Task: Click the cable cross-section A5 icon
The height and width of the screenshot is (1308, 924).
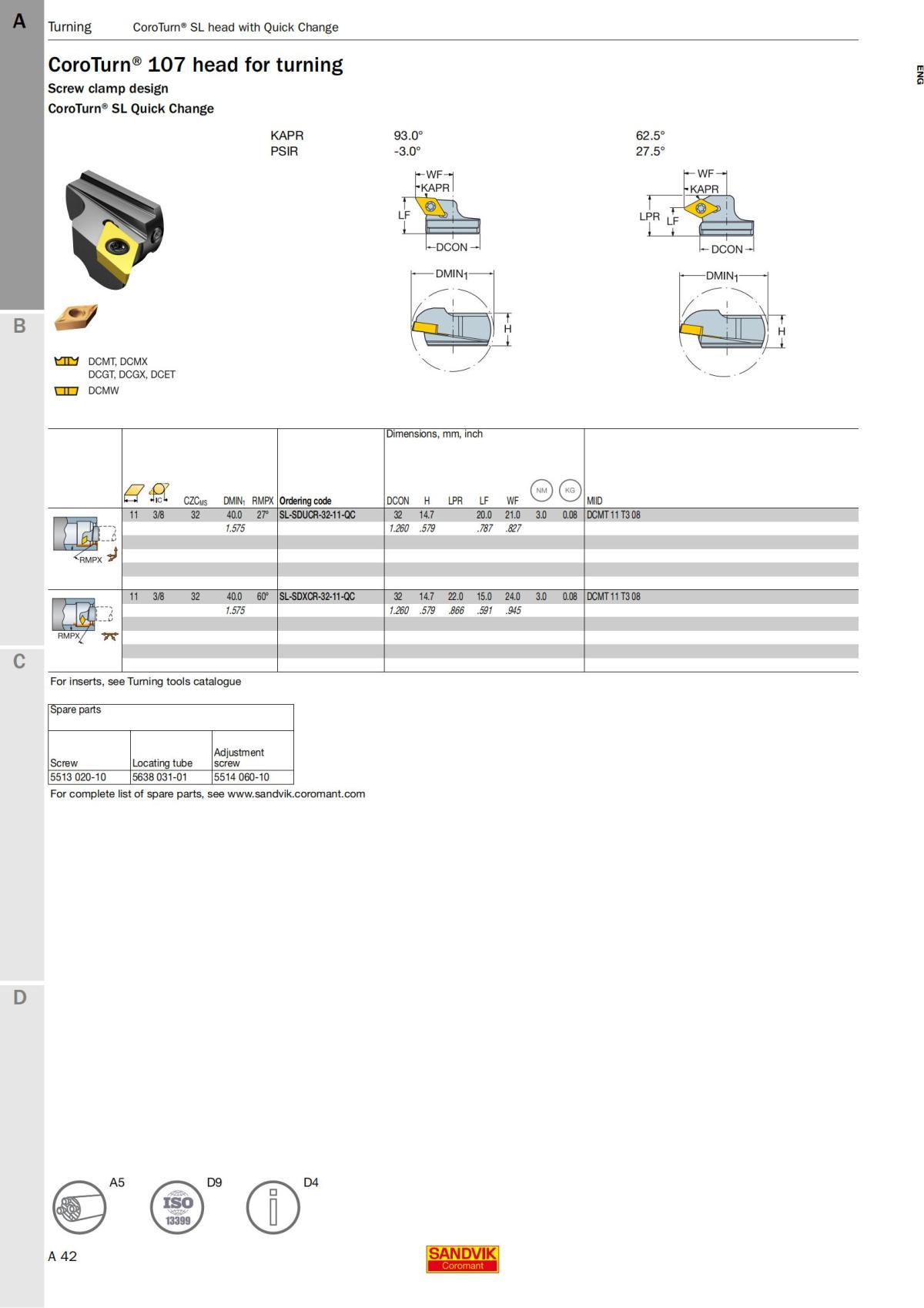Action: click(79, 1207)
